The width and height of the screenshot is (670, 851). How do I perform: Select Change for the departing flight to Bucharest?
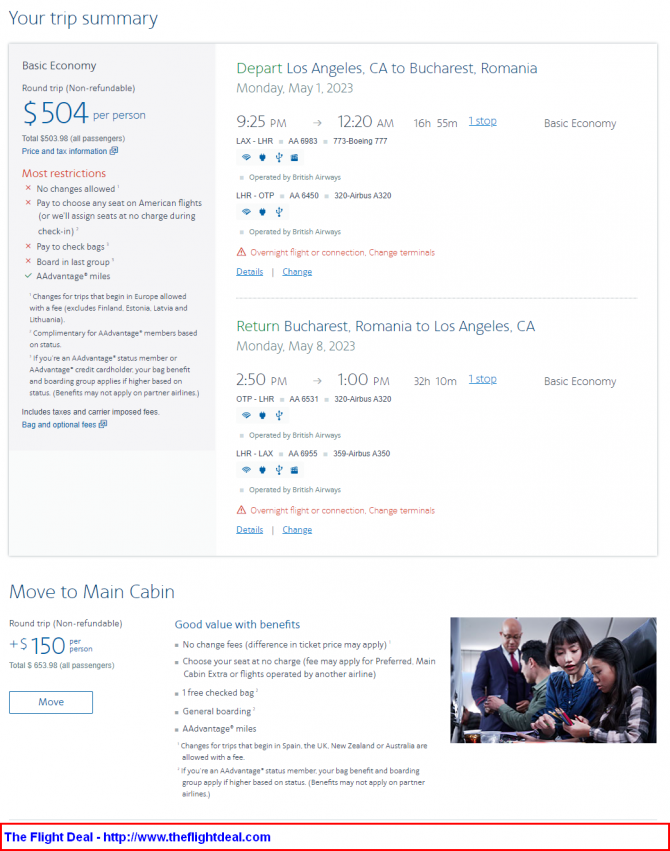297,272
